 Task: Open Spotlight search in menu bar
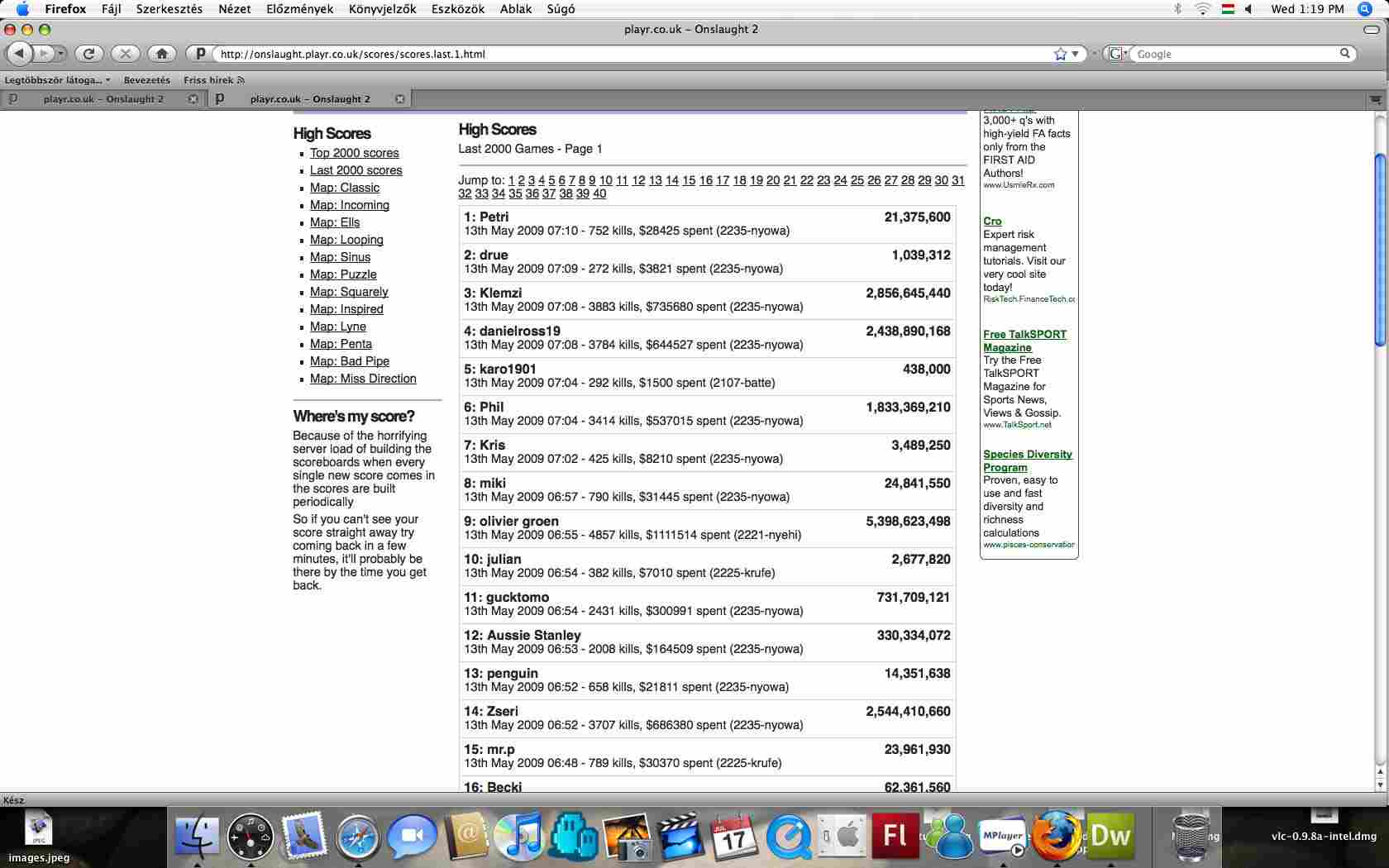coord(1365,9)
